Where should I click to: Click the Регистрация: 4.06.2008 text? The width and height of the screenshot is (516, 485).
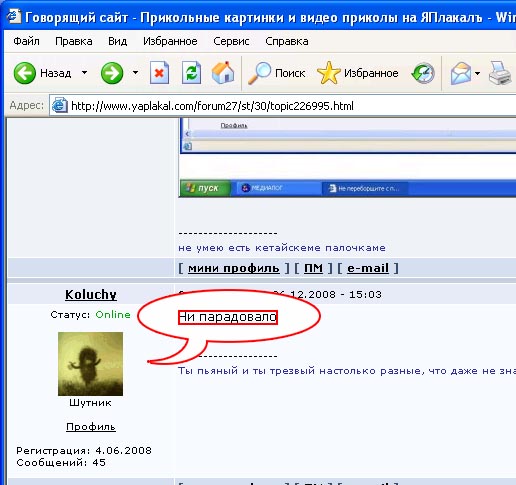[84, 451]
